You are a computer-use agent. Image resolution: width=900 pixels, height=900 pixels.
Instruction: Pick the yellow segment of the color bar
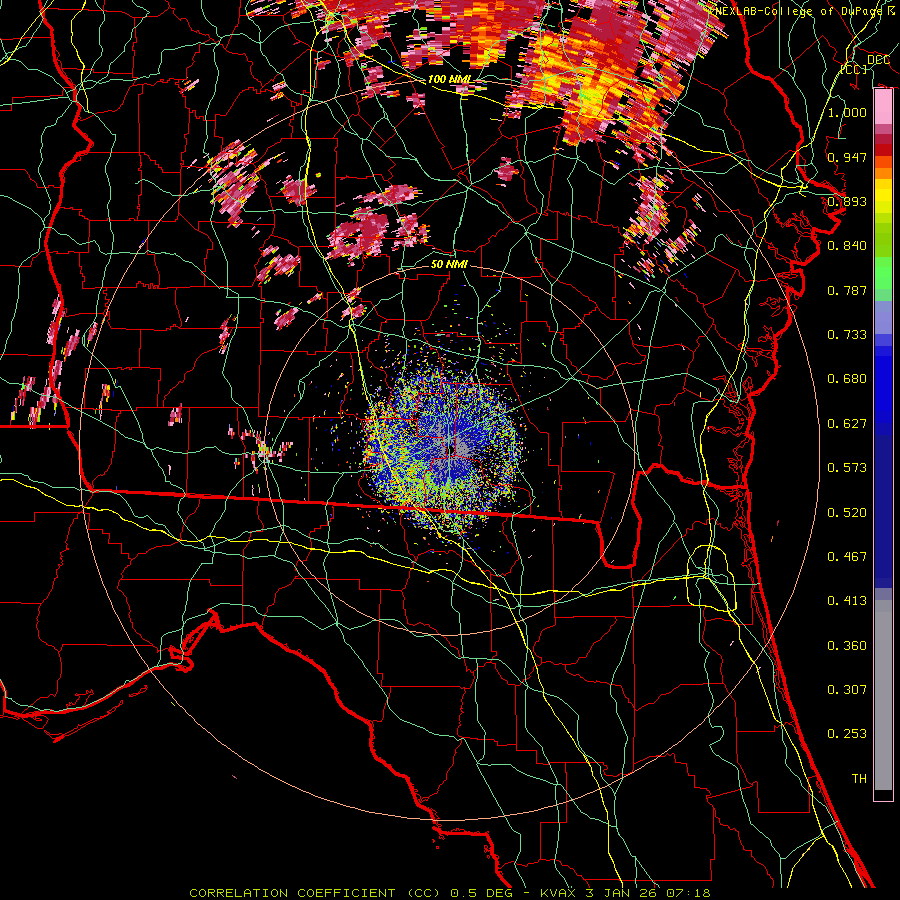(883, 197)
